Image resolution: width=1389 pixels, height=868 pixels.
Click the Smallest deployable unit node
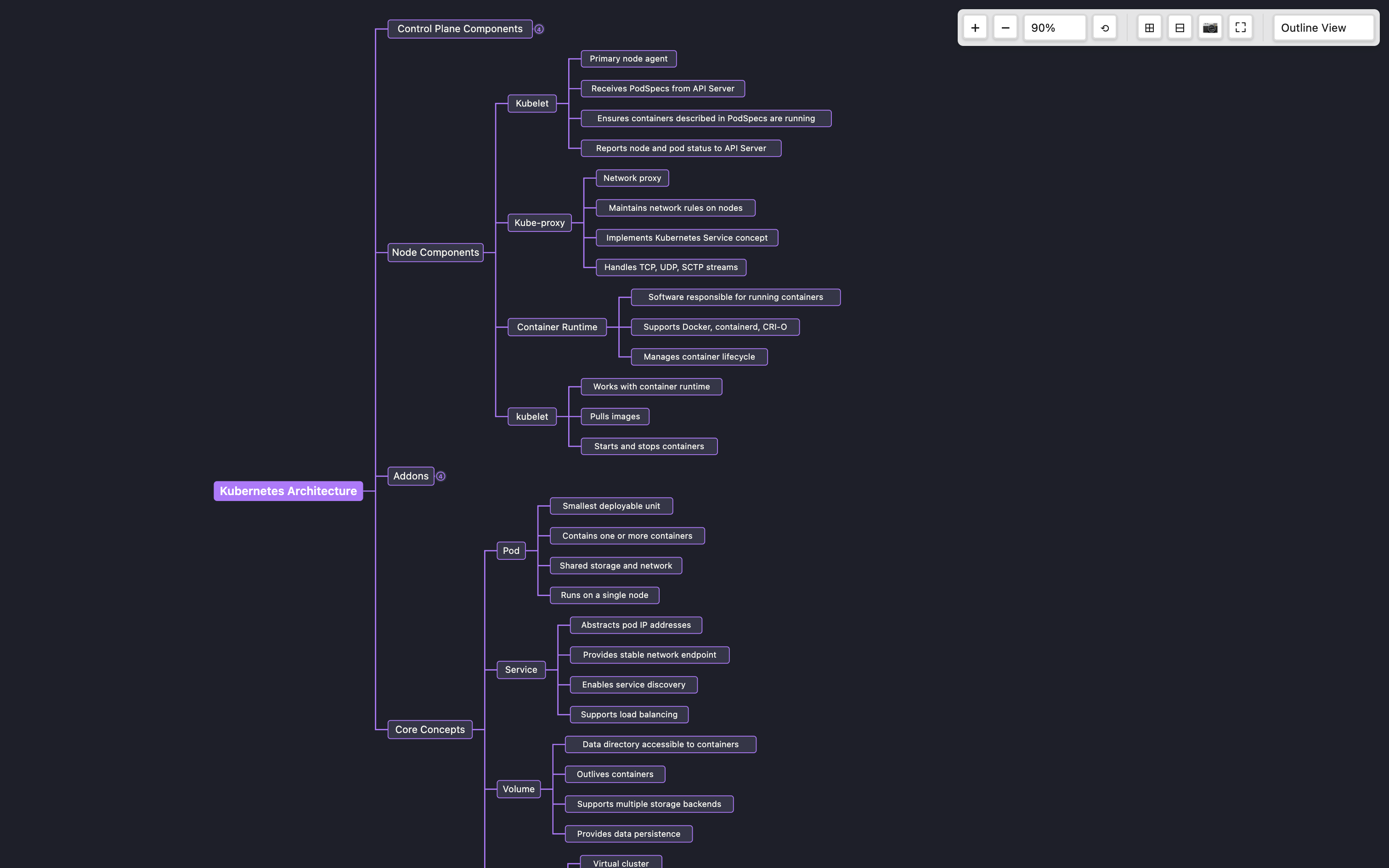click(x=611, y=506)
